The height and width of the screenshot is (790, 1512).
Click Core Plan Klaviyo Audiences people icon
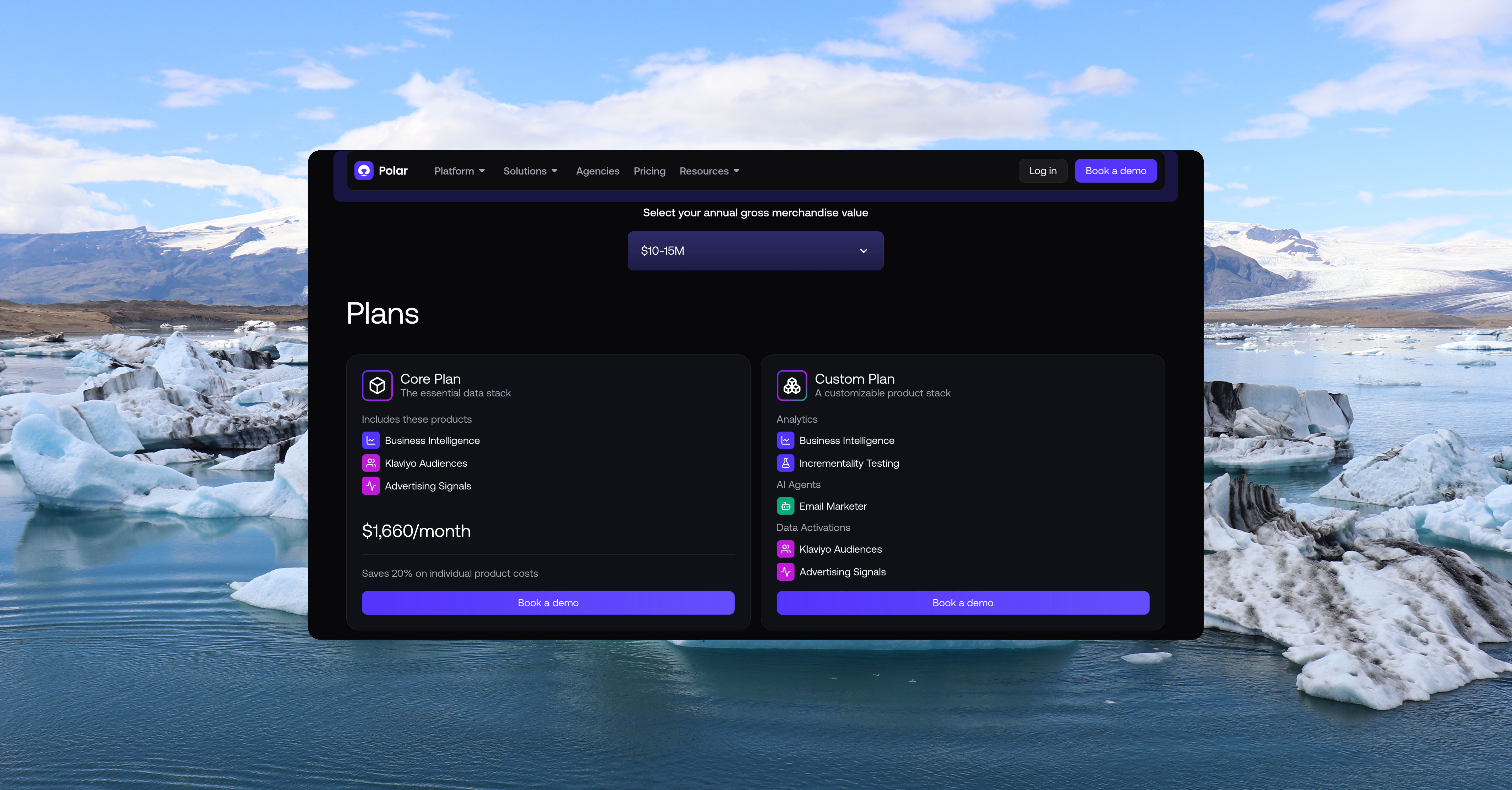371,463
